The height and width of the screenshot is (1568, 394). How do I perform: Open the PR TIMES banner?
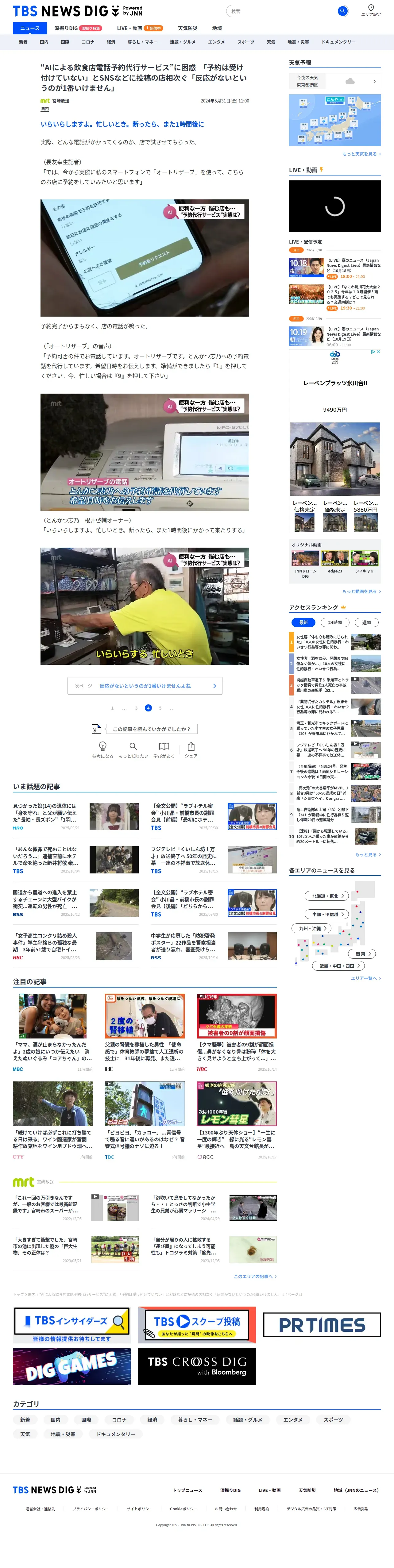click(x=322, y=1325)
